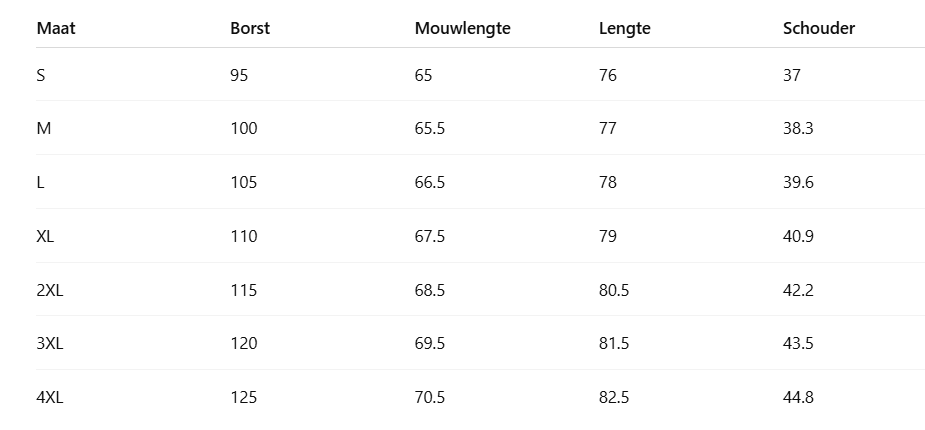
Task: Select the S size cell
Action: (x=41, y=75)
